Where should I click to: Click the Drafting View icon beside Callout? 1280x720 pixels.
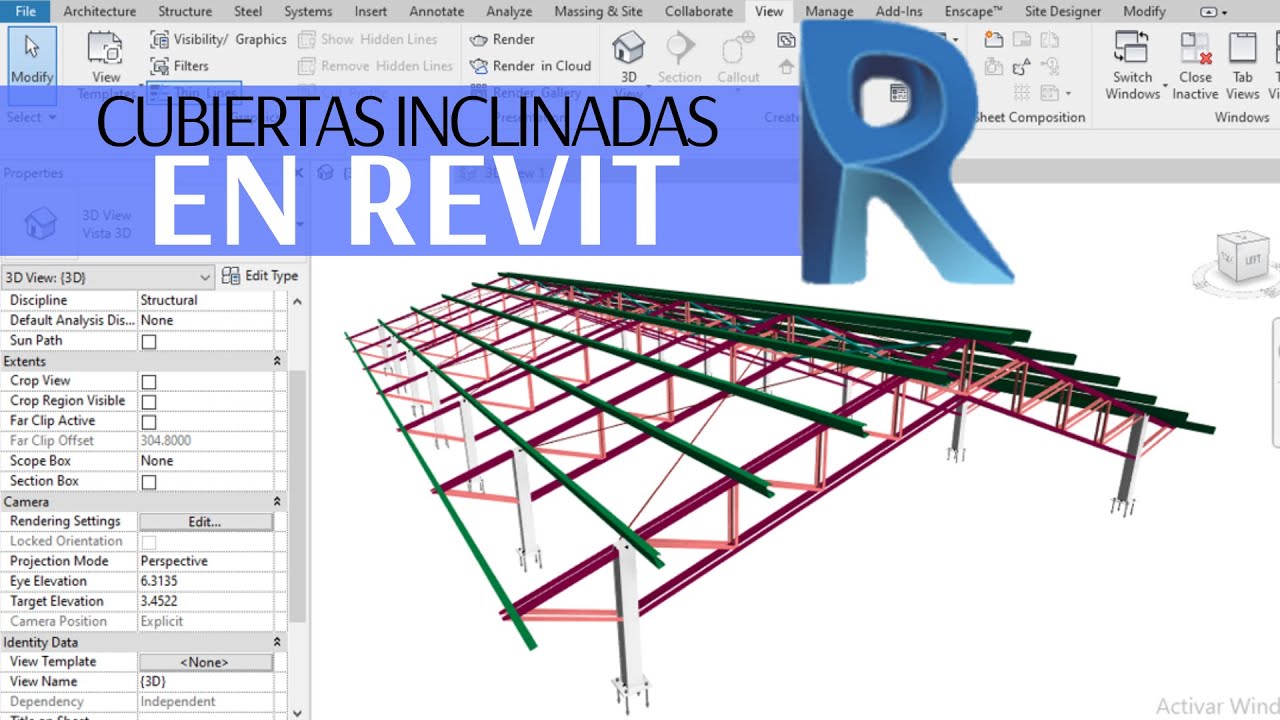787,40
